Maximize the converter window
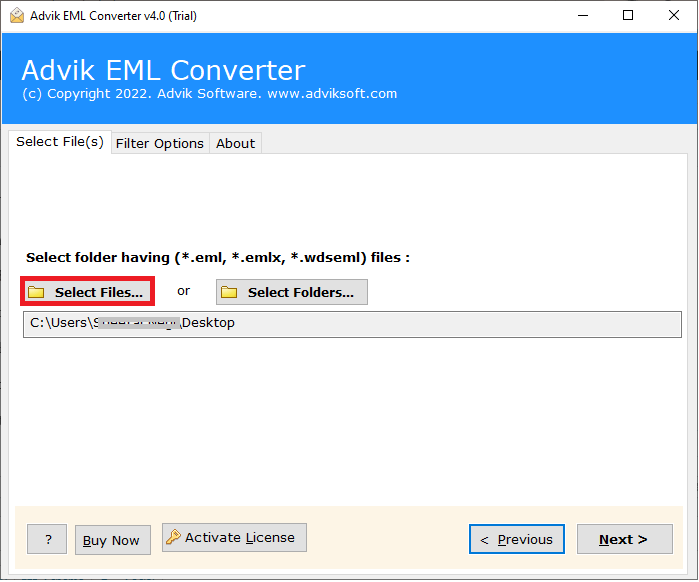 (627, 15)
